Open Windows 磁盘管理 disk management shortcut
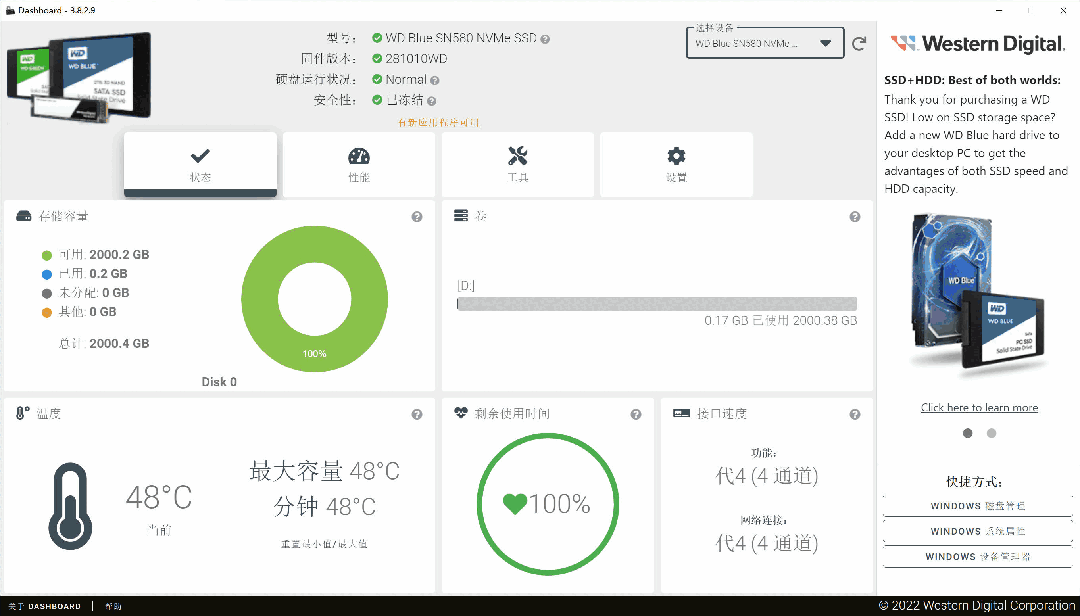The width and height of the screenshot is (1080, 616). (x=978, y=506)
